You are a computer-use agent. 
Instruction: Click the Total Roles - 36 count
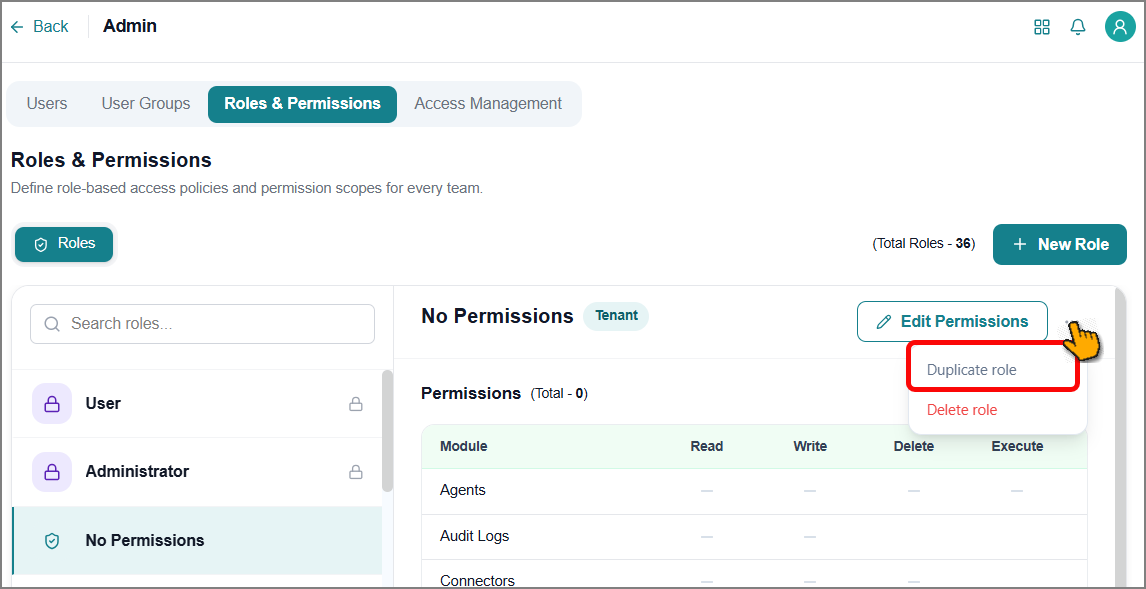(x=924, y=244)
